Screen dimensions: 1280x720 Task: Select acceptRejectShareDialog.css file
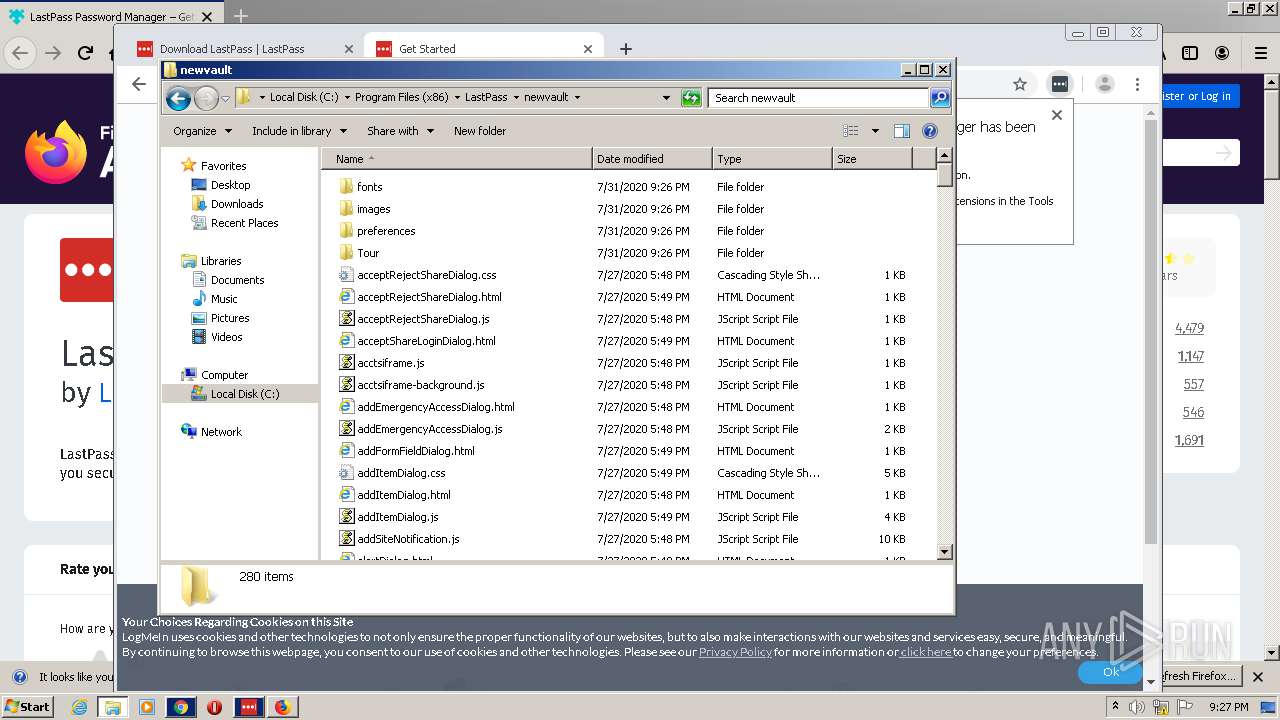point(426,275)
